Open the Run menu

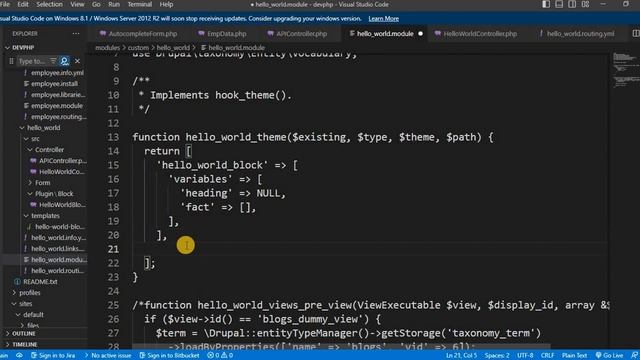tap(114, 4)
